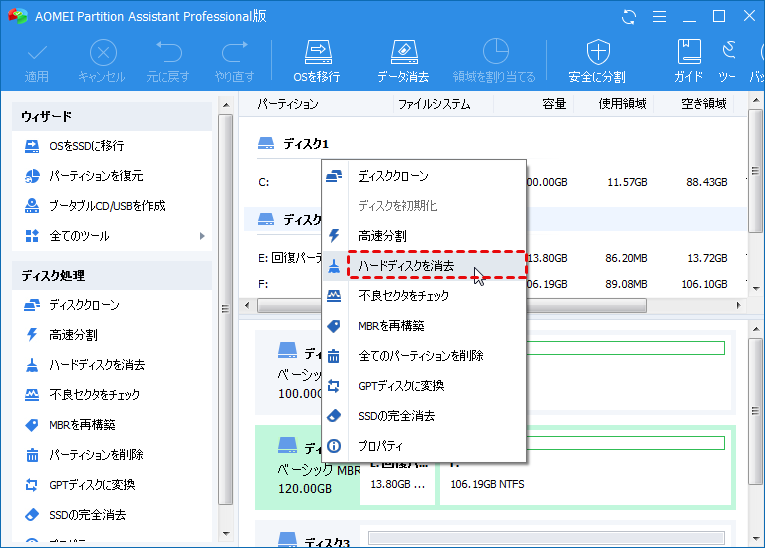The height and width of the screenshot is (548, 765).
Task: Click the refresh icon in title bar
Action: (629, 17)
